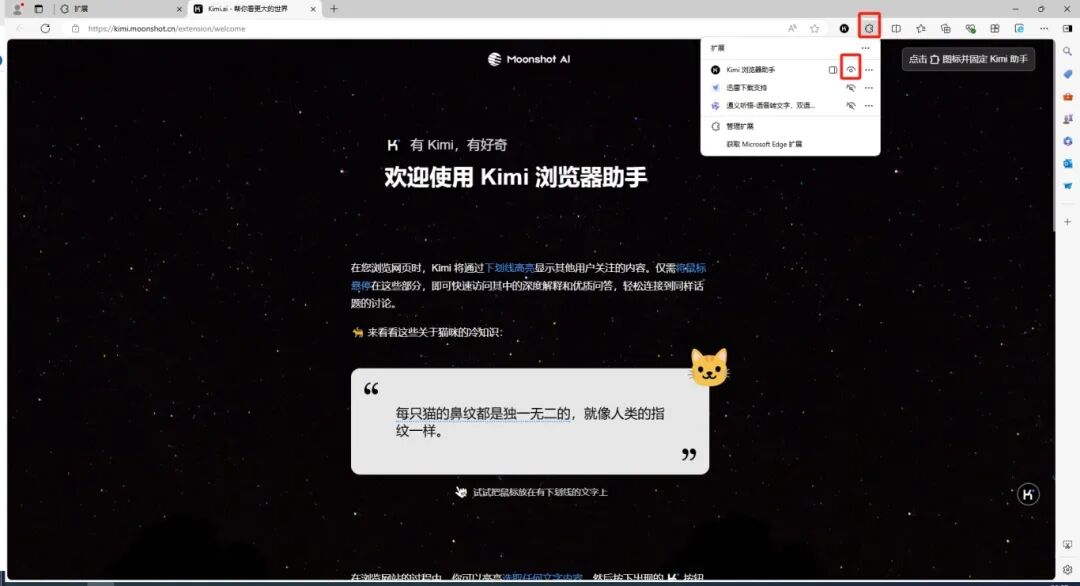Open Edge Settings and more menu
The height and width of the screenshot is (586, 1080).
(1044, 28)
